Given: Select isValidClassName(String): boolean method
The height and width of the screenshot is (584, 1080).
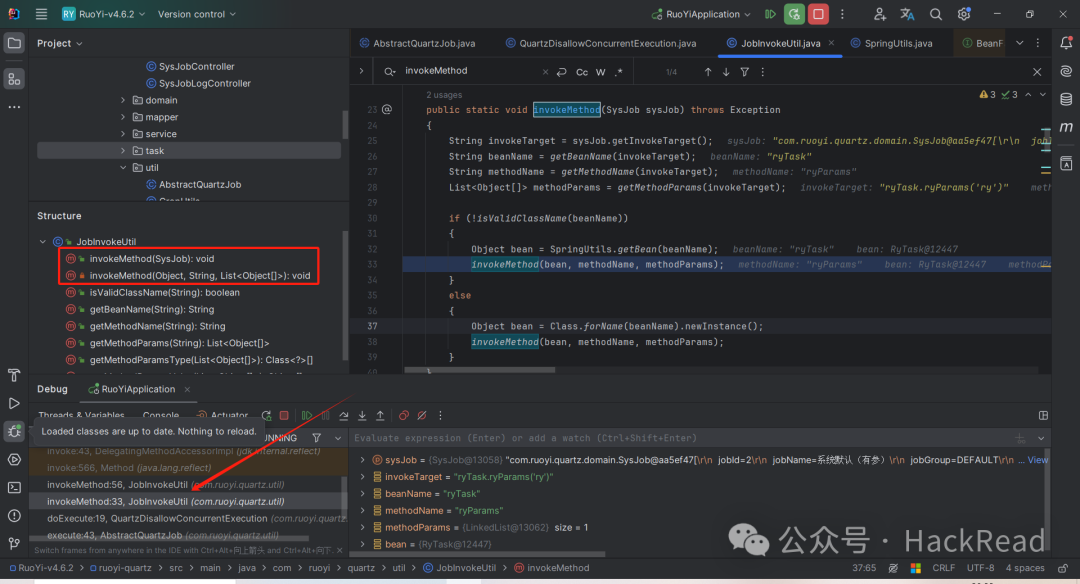Looking at the screenshot, I should [164, 293].
